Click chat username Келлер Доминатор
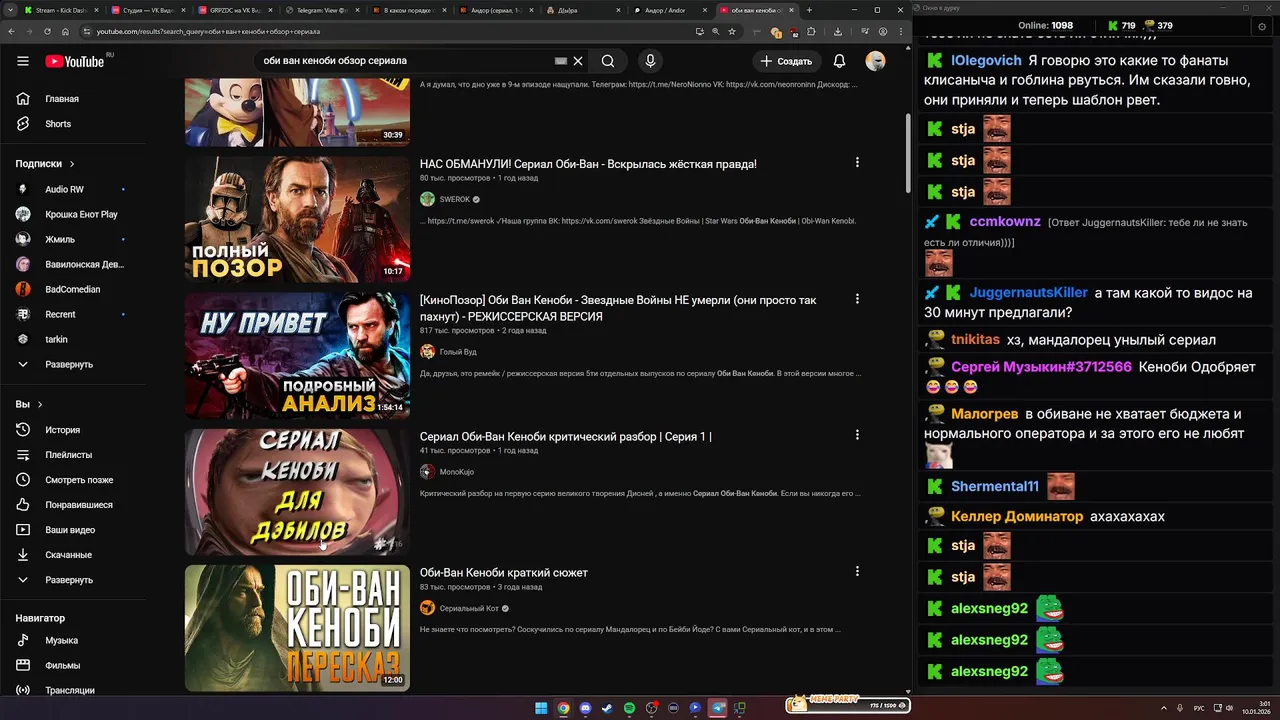Image resolution: width=1280 pixels, height=720 pixels. 1017,517
